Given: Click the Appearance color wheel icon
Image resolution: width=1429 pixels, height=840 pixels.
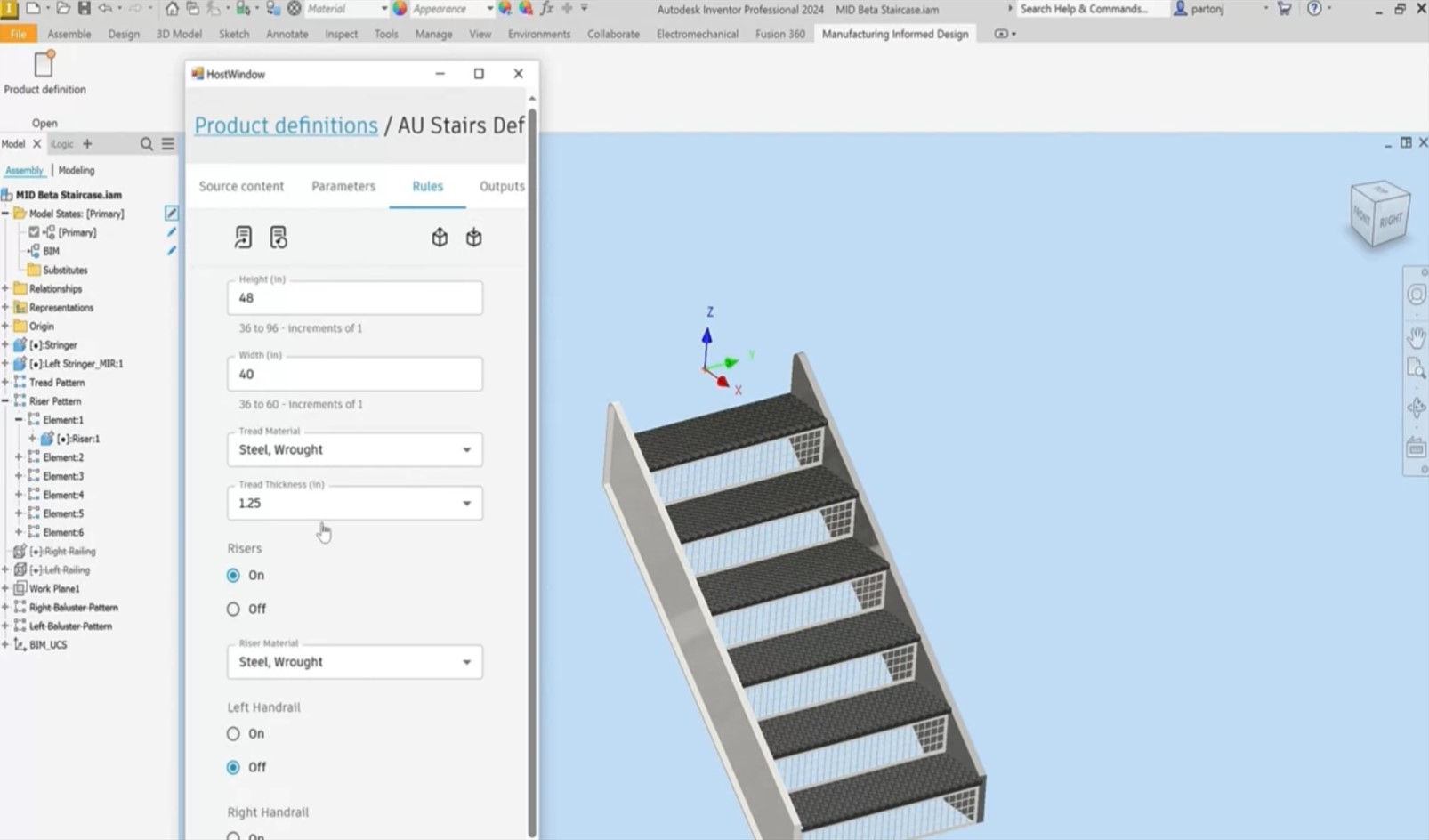Looking at the screenshot, I should pos(400,9).
